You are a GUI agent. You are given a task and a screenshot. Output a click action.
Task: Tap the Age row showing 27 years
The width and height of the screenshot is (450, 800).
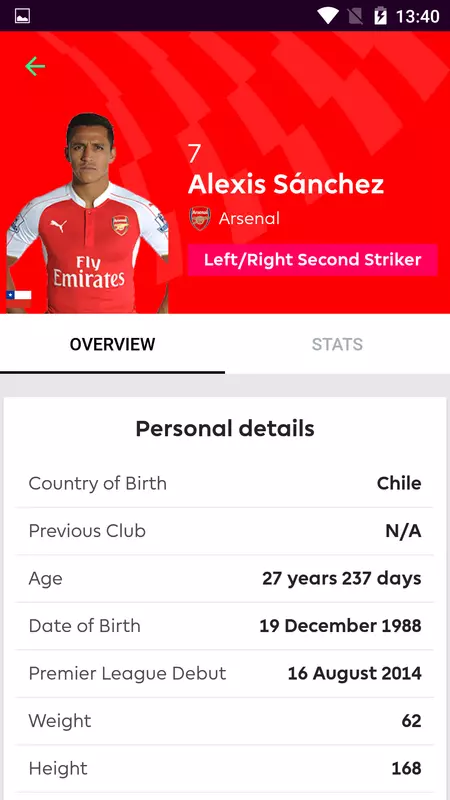coord(225,579)
